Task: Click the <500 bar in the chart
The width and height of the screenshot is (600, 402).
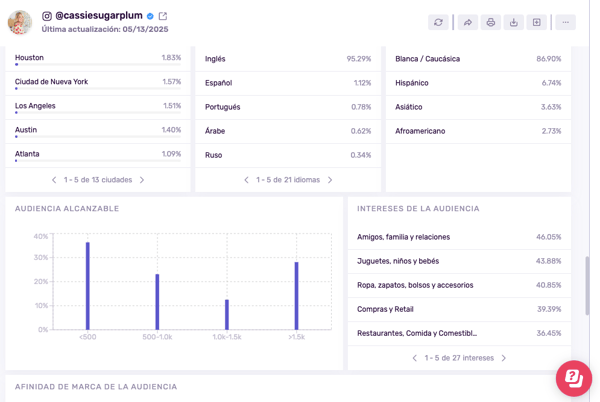Action: coord(88,286)
